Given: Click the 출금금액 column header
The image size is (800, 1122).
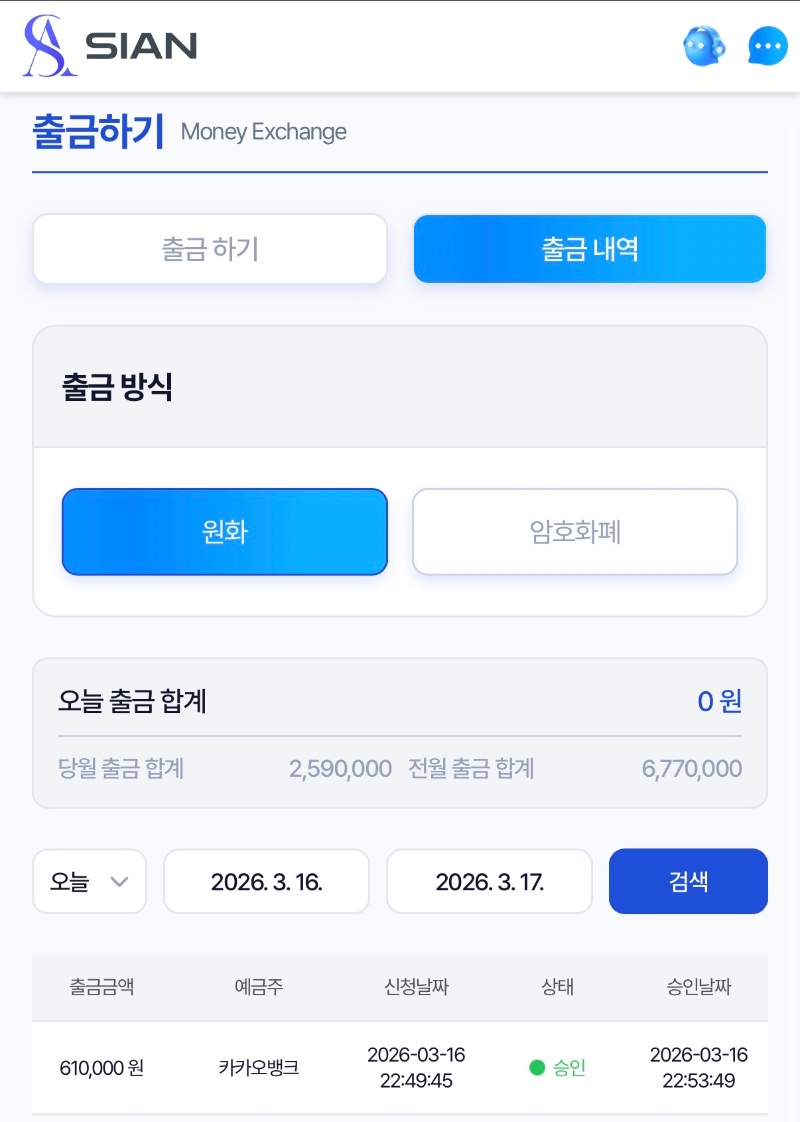Looking at the screenshot, I should [102, 987].
